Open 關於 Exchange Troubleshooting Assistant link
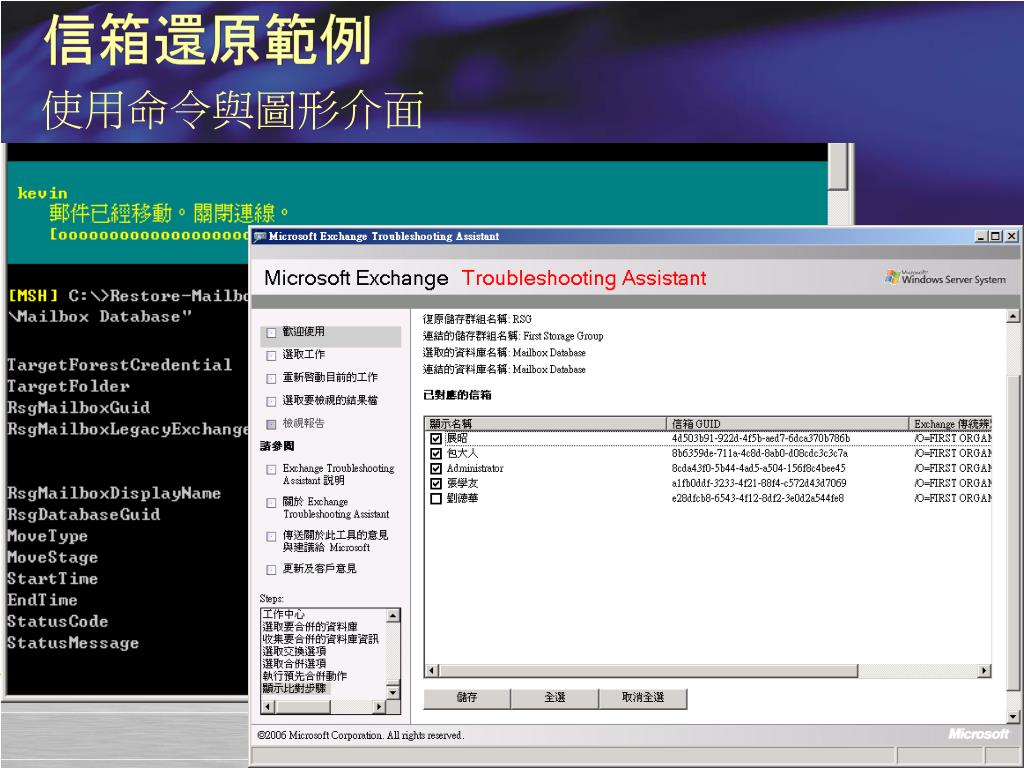 pos(336,508)
